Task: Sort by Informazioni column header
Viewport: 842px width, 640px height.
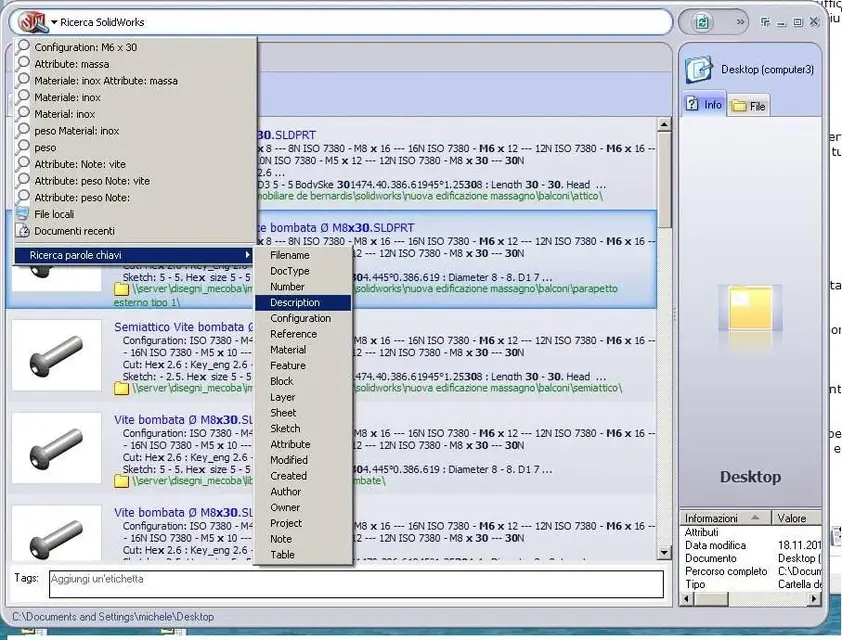Action: coord(725,518)
